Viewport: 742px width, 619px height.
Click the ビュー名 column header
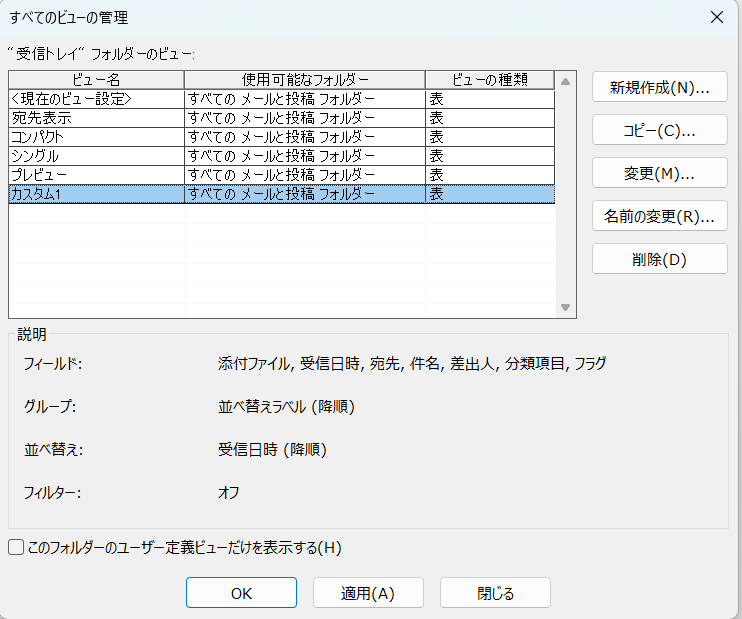coord(96,80)
